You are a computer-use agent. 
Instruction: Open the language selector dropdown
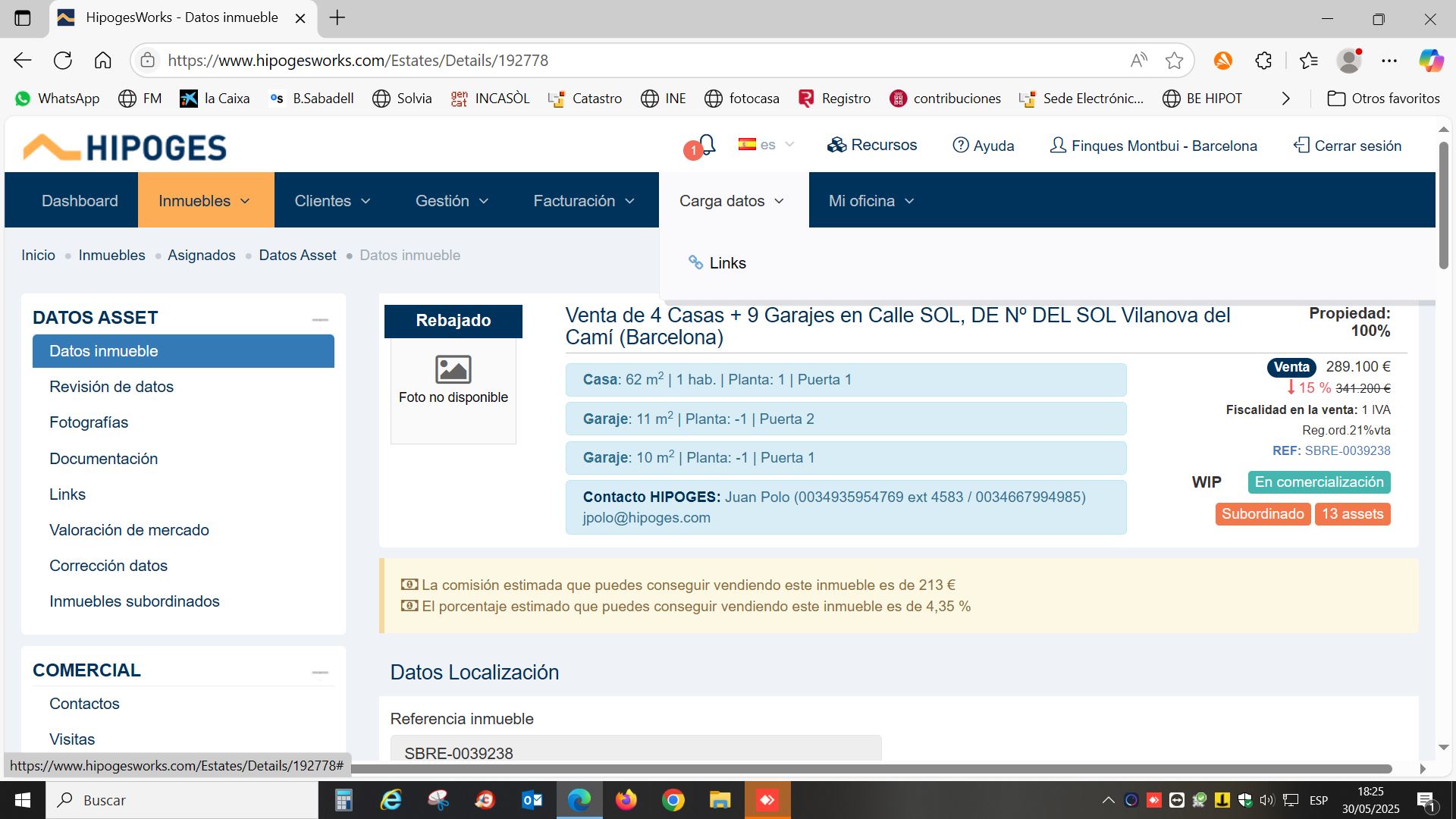pos(766,145)
